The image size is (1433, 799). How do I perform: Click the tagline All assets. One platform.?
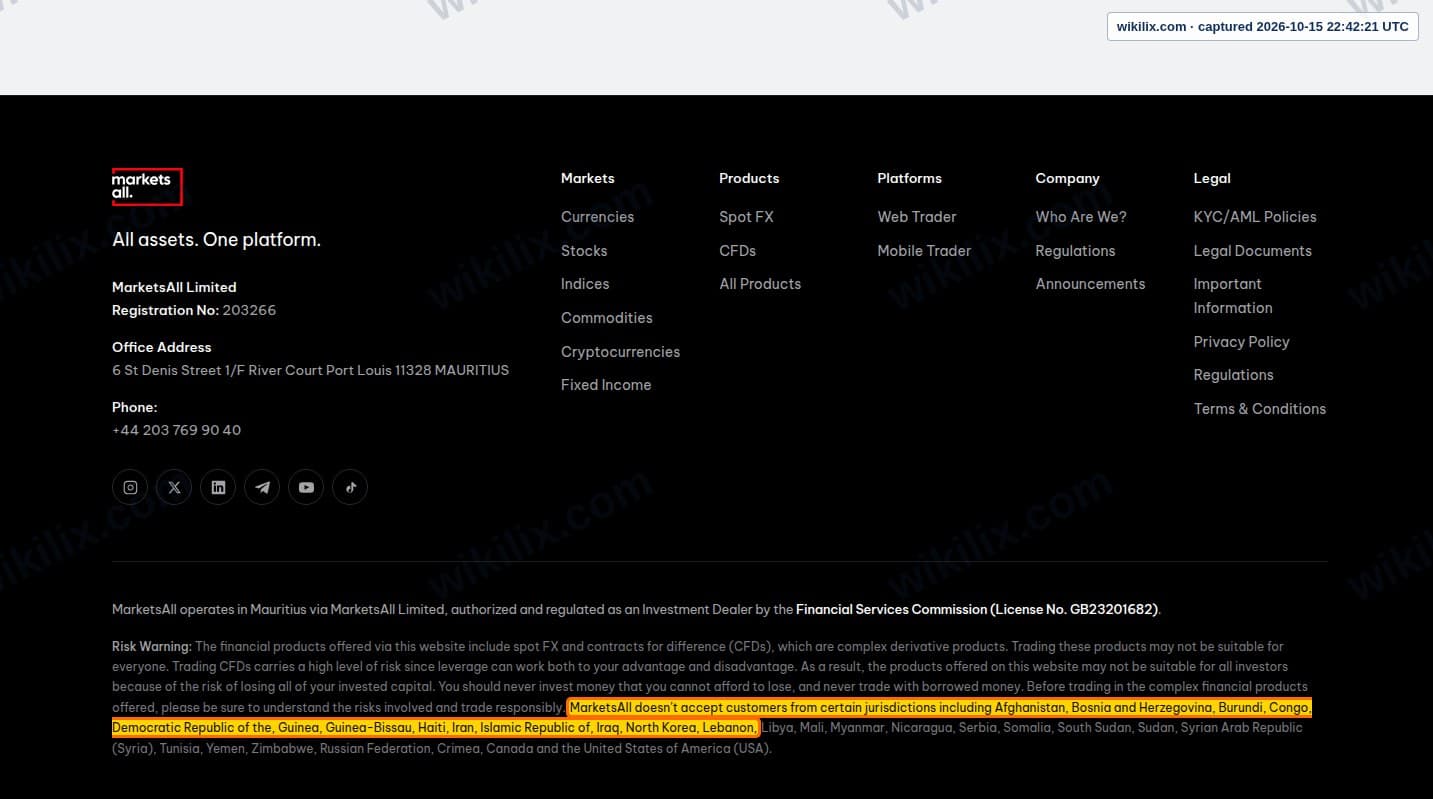216,240
